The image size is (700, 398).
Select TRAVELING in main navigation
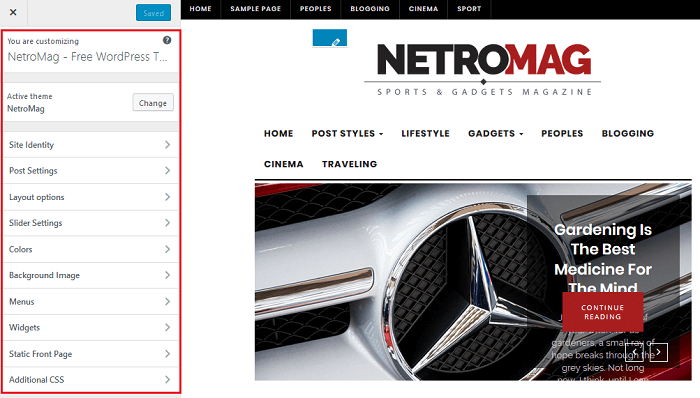(x=350, y=164)
